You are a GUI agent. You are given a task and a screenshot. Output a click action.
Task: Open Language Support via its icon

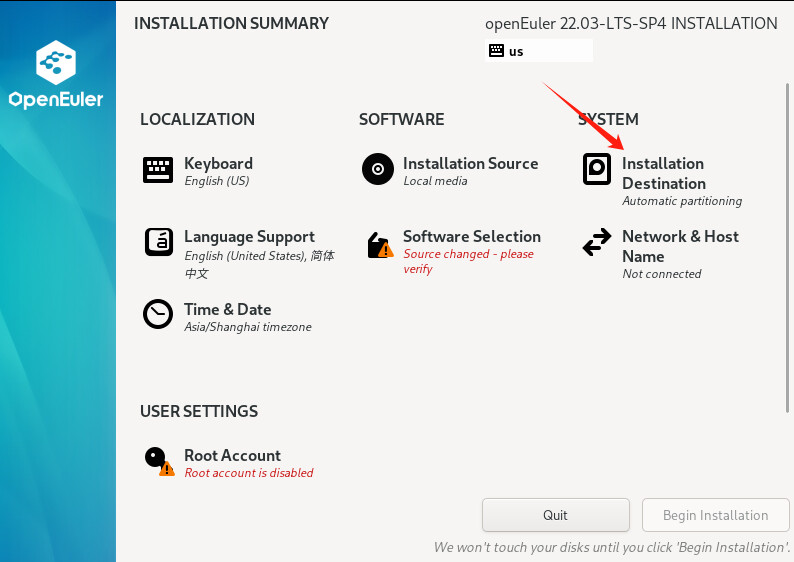(x=159, y=242)
